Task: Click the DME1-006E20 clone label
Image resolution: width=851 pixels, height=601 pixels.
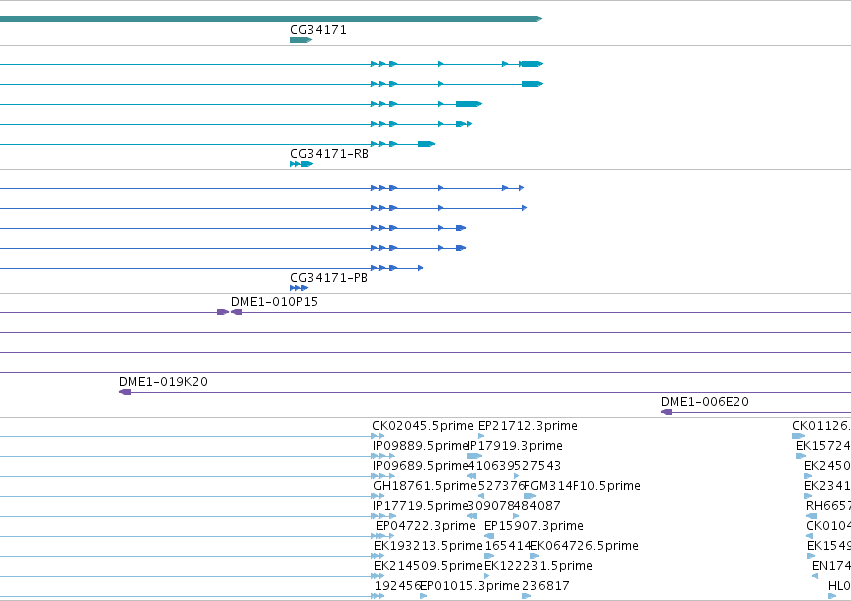Action: click(704, 402)
